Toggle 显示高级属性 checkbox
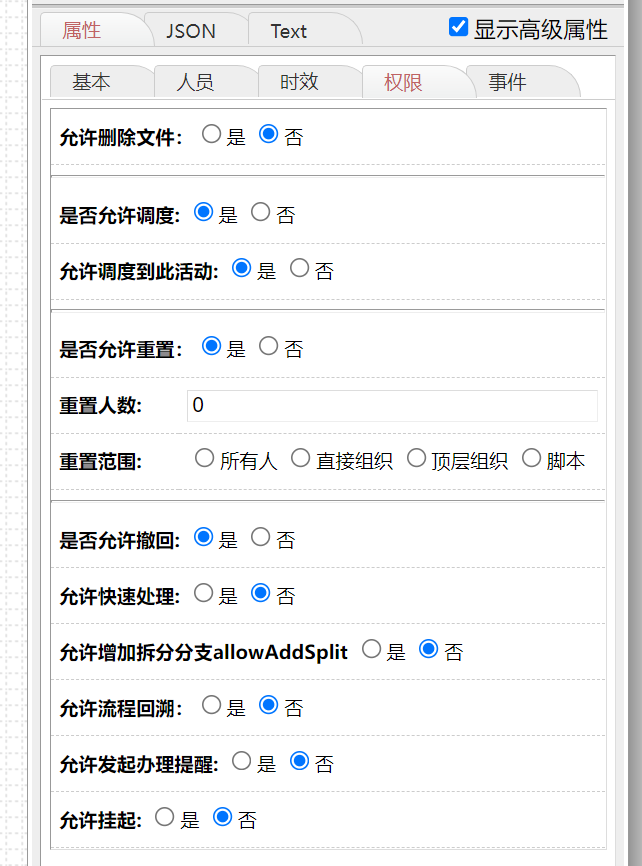The height and width of the screenshot is (866, 642). (x=459, y=27)
